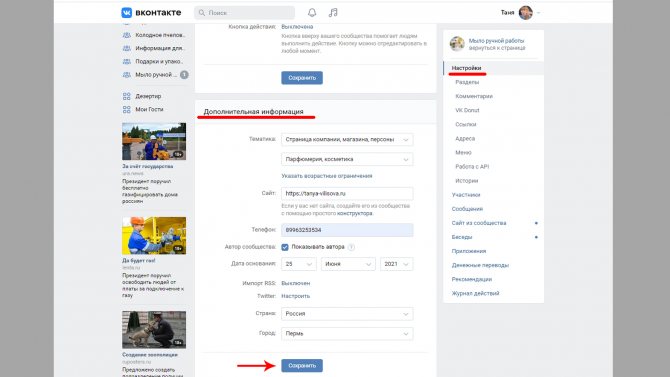Click the apps icon beside Мои Гости
The image size is (670, 377).
(x=126, y=109)
